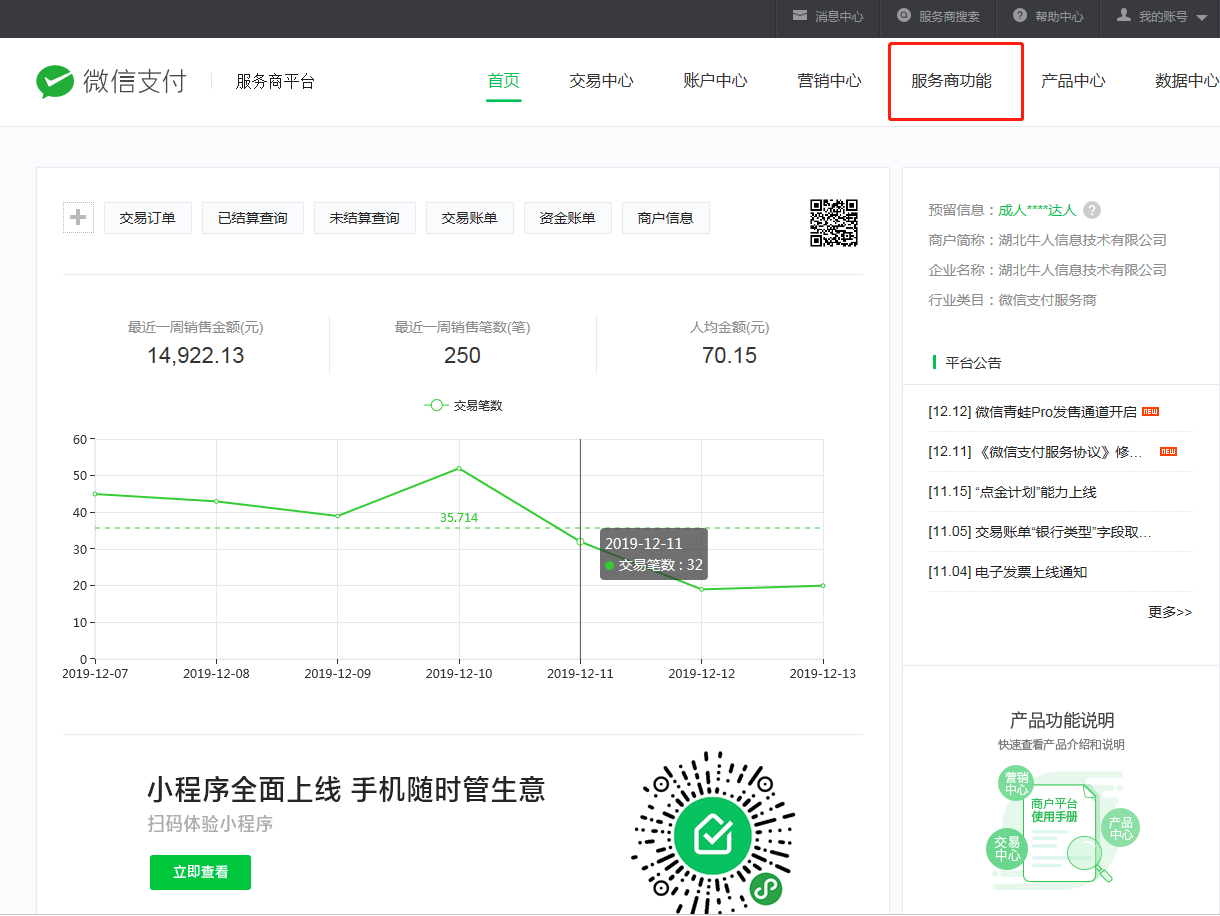Click the WeChat Pay logo

111,82
